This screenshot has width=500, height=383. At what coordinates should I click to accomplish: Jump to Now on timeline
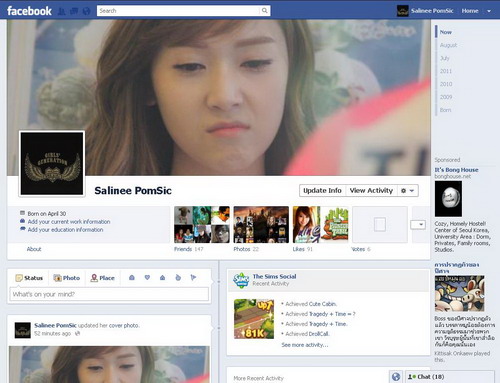446,32
